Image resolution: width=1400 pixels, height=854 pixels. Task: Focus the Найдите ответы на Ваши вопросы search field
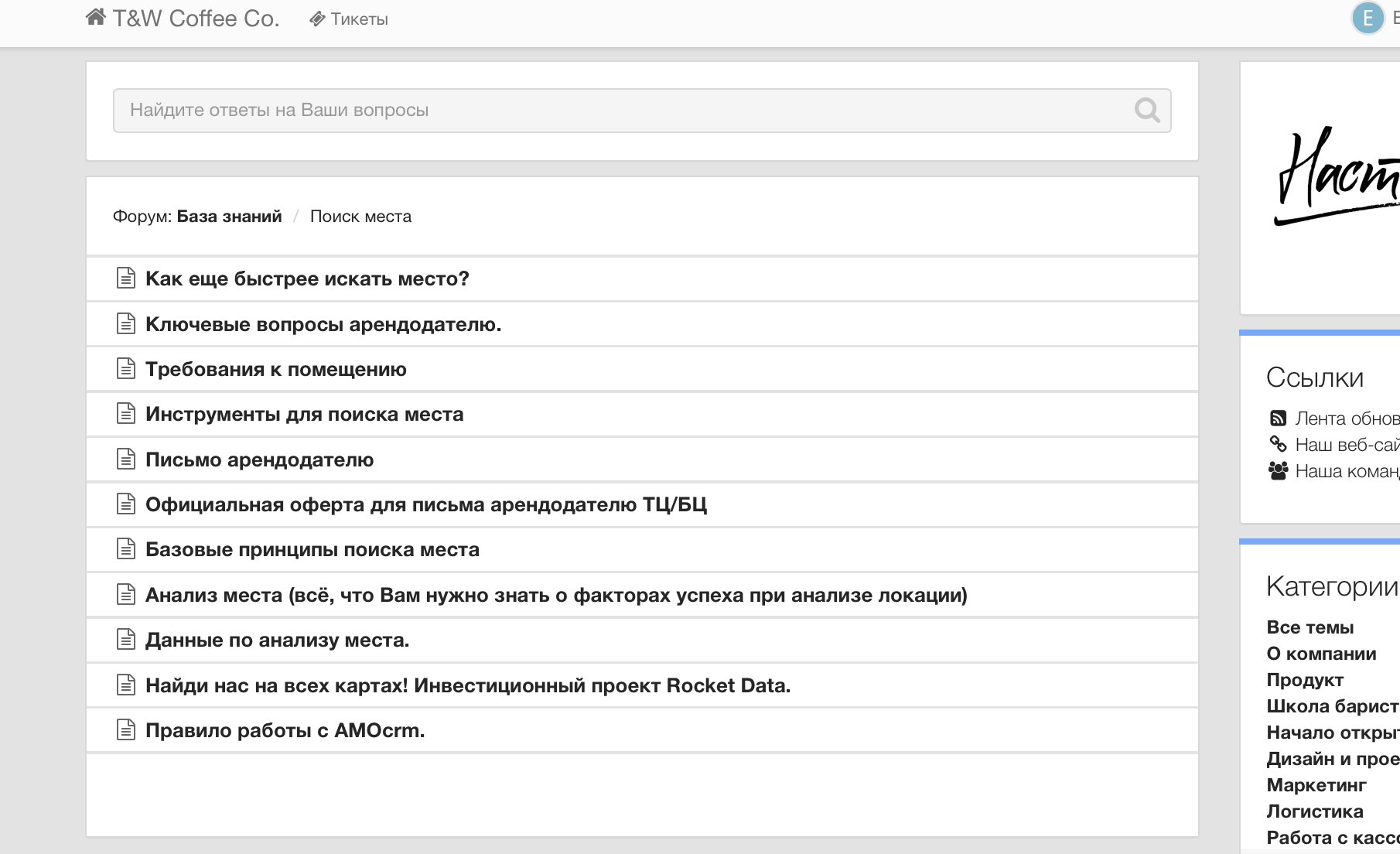click(642, 111)
